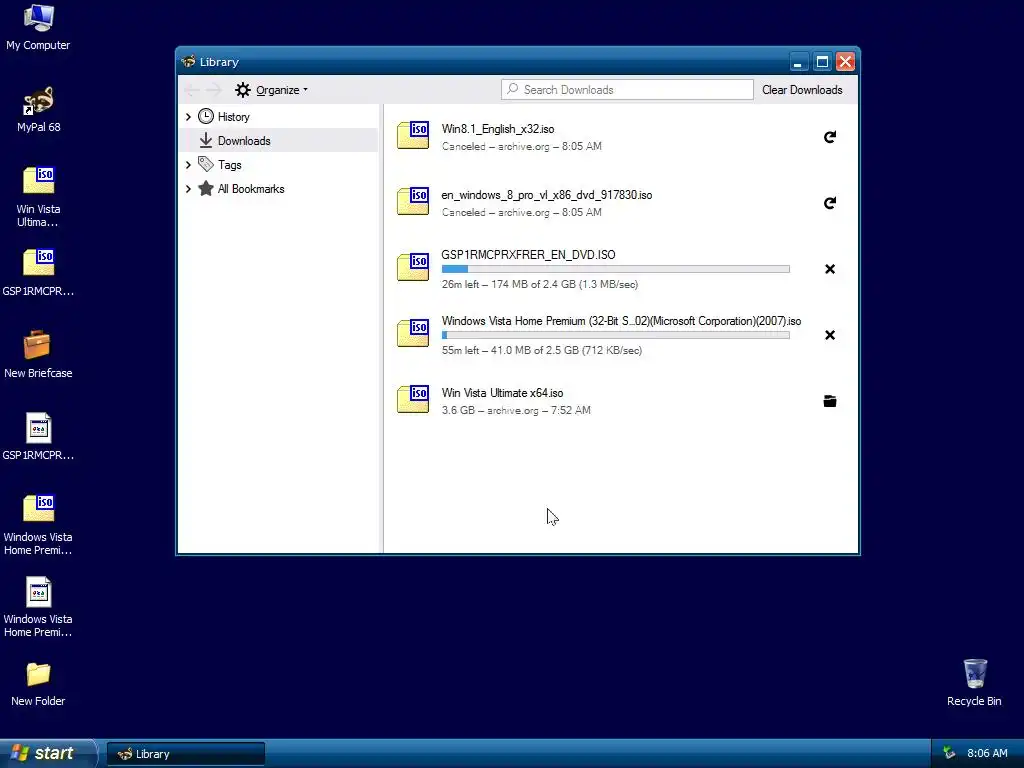1024x768 pixels.
Task: Open containing folder for Win Vista Ultimate x64.iso
Action: click(829, 401)
